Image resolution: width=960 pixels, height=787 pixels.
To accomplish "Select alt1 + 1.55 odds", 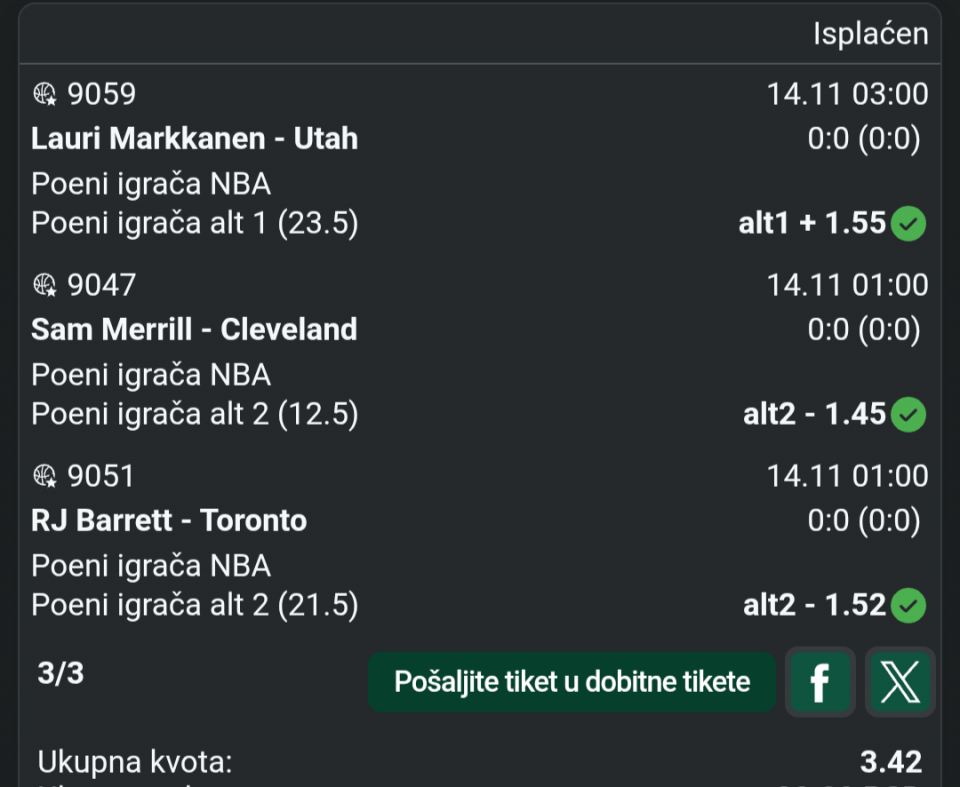I will (812, 223).
